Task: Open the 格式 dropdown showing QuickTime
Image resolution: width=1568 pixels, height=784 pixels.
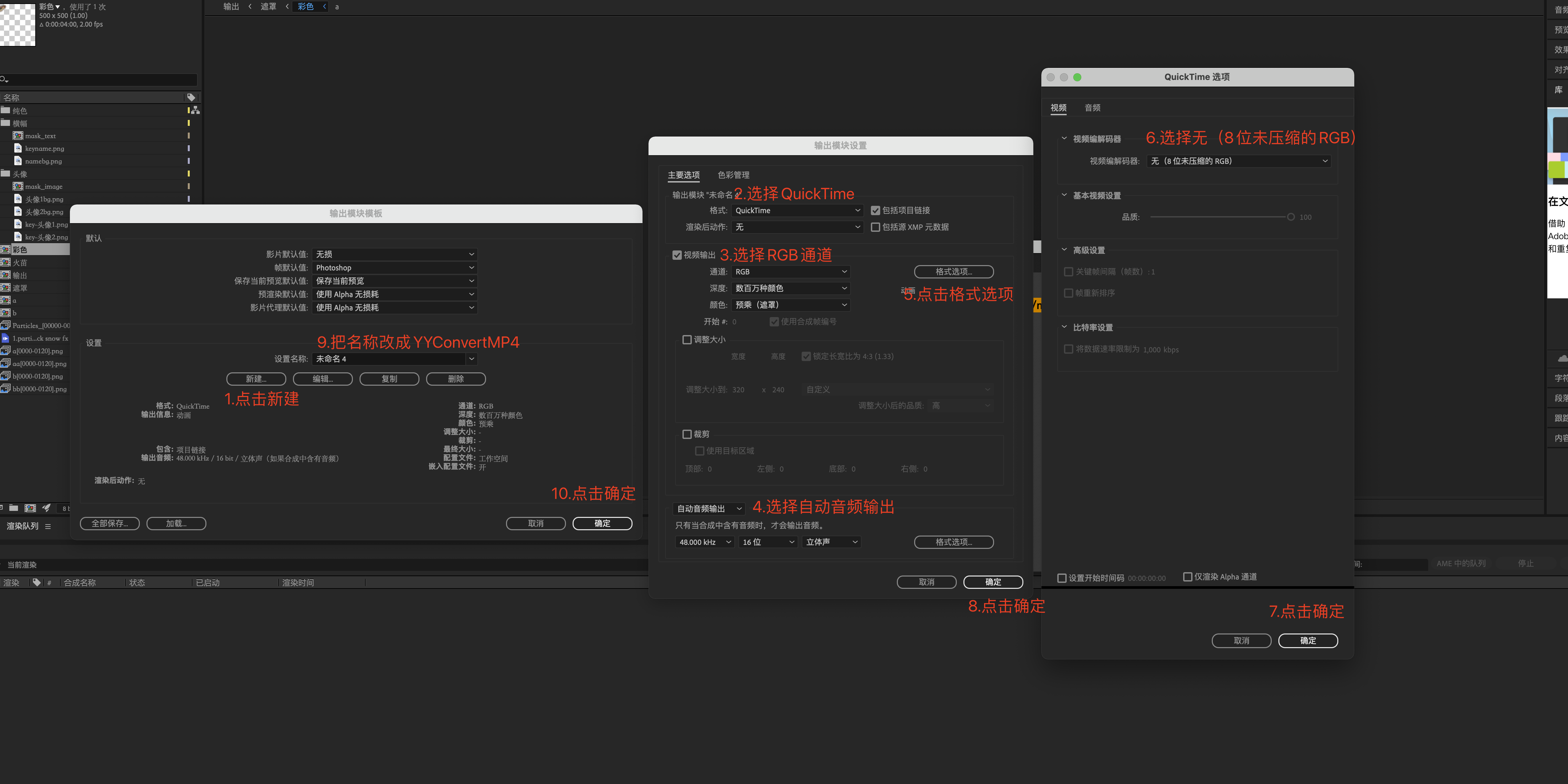Action: click(797, 211)
